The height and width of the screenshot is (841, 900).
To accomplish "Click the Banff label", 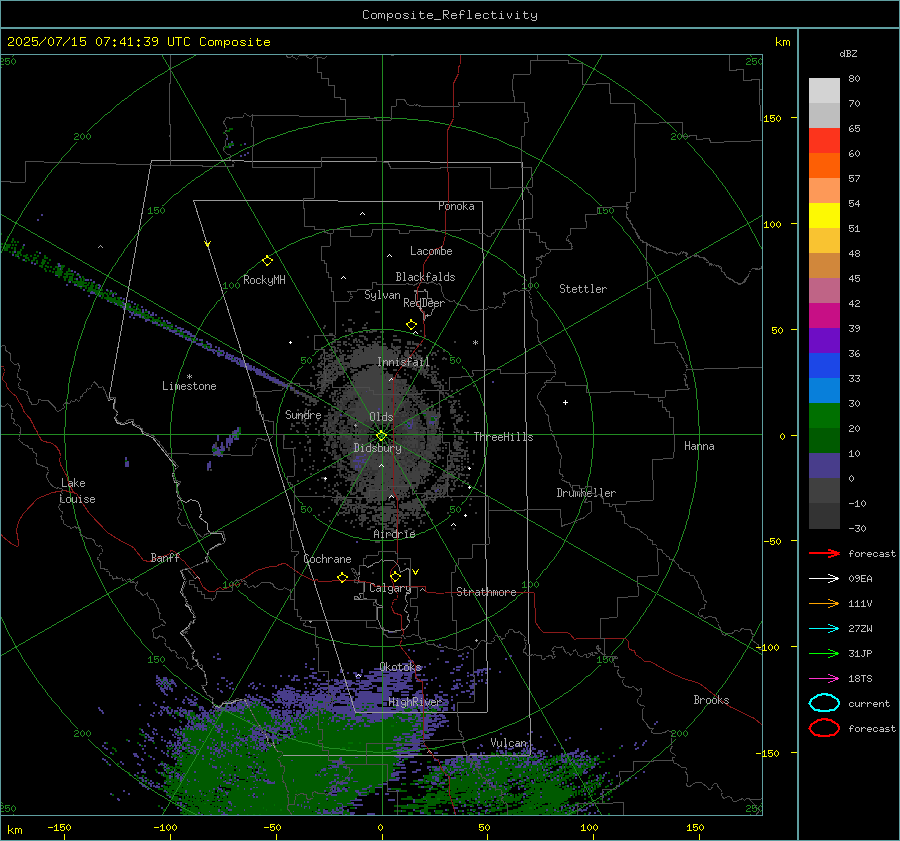I will (x=165, y=557).
